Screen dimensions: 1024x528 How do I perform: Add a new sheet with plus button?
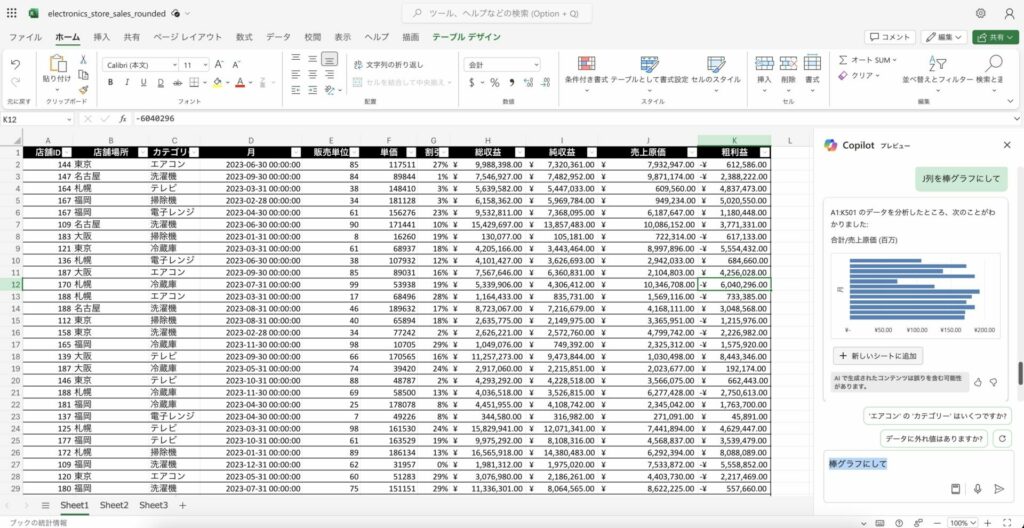point(183,505)
